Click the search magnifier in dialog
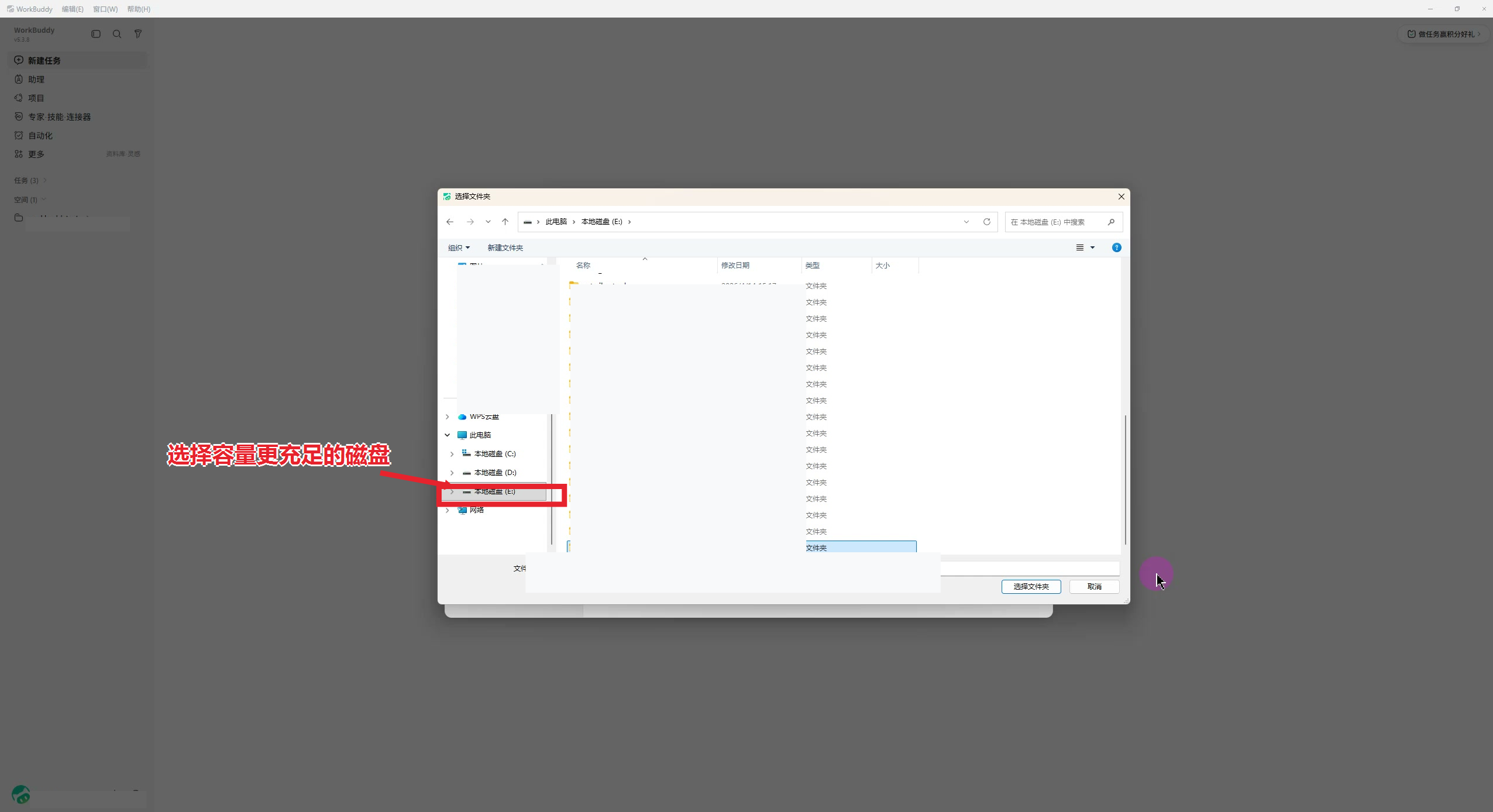The height and width of the screenshot is (812, 1493). point(1112,222)
